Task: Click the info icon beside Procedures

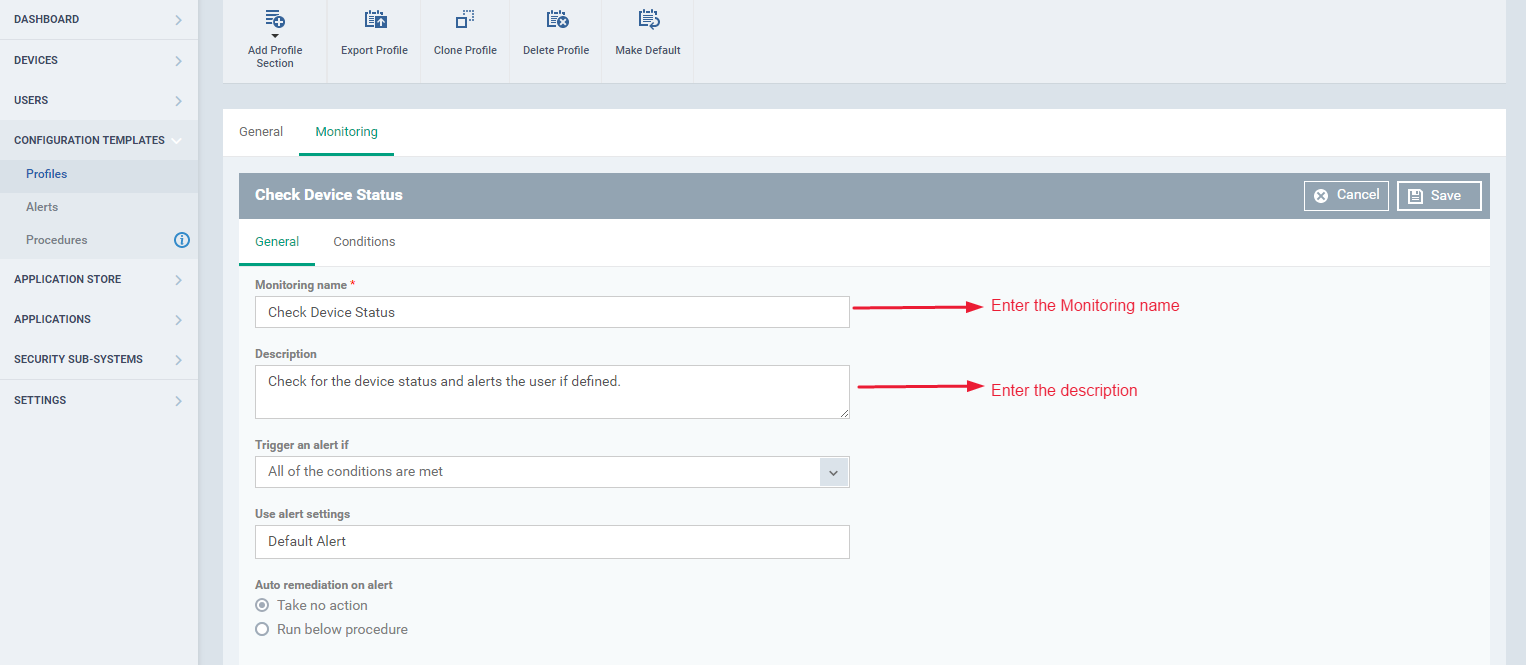Action: 182,240
